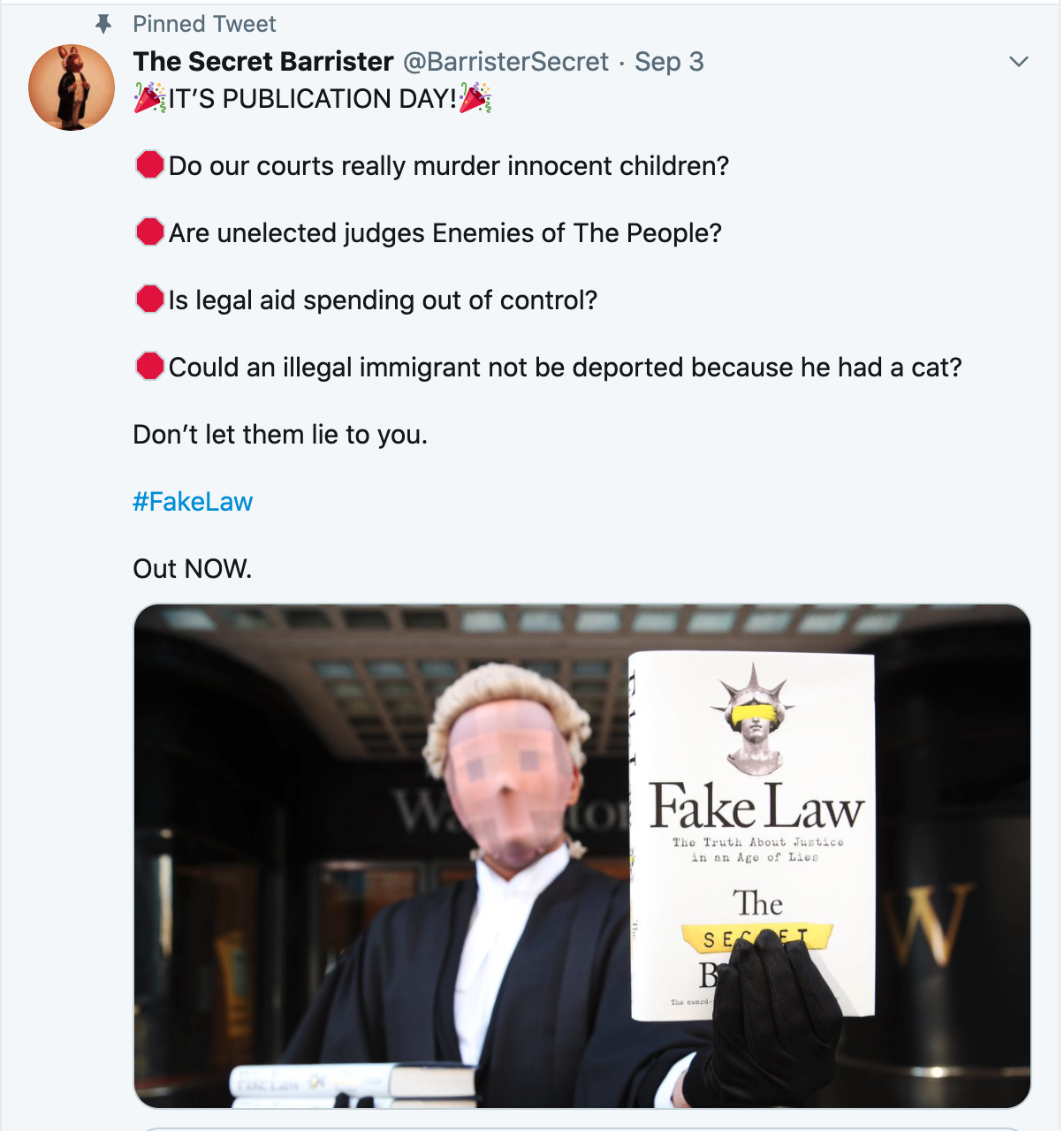The width and height of the screenshot is (1064, 1131).
Task: Click the Pinned Tweet label
Action: [x=205, y=24]
